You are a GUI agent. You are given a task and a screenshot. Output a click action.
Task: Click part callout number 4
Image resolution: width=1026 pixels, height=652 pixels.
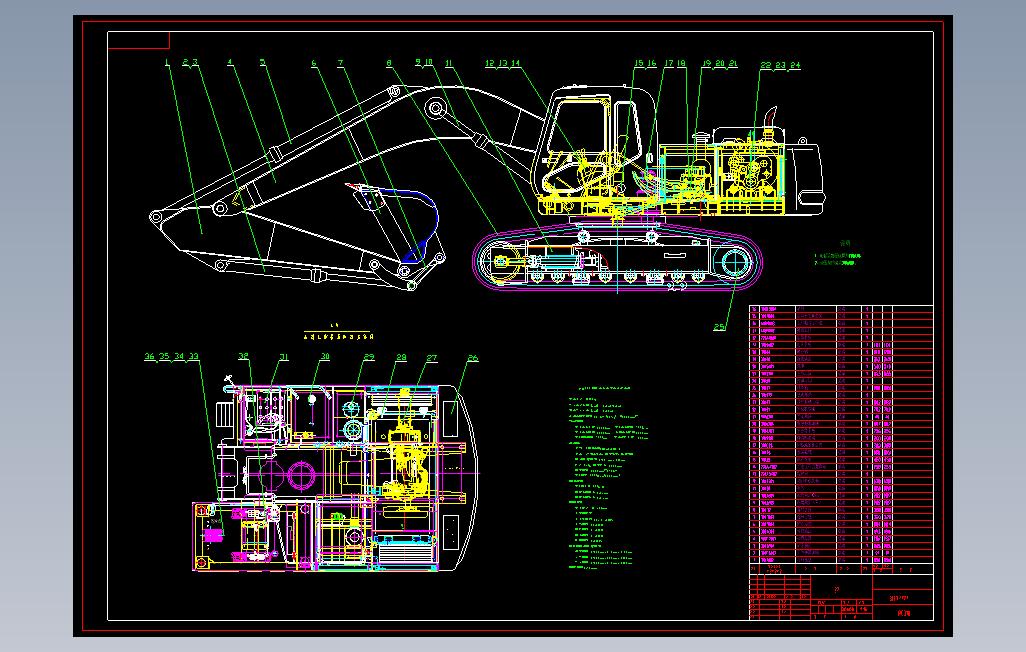[x=230, y=62]
